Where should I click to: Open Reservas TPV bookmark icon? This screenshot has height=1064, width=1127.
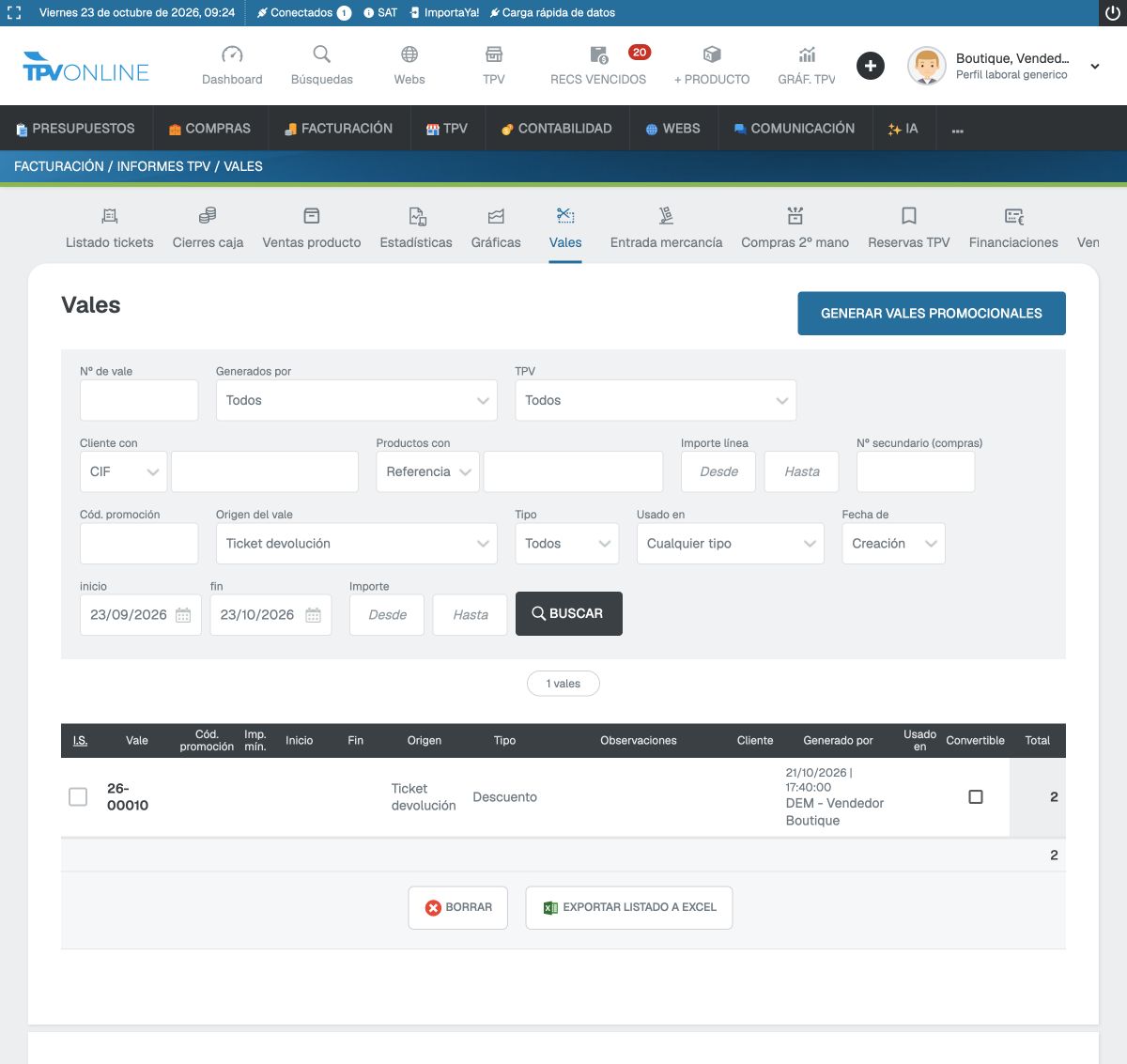point(909,216)
